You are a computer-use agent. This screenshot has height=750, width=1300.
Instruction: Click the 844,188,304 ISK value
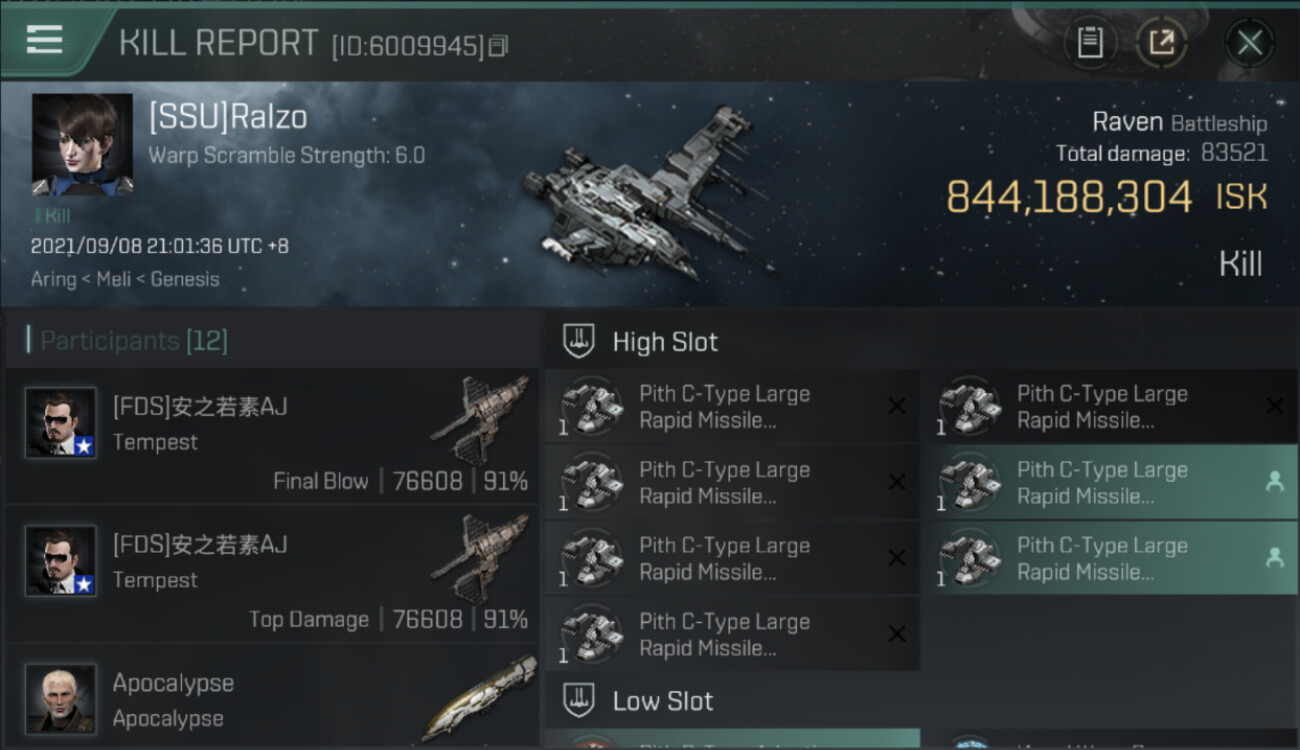1107,197
